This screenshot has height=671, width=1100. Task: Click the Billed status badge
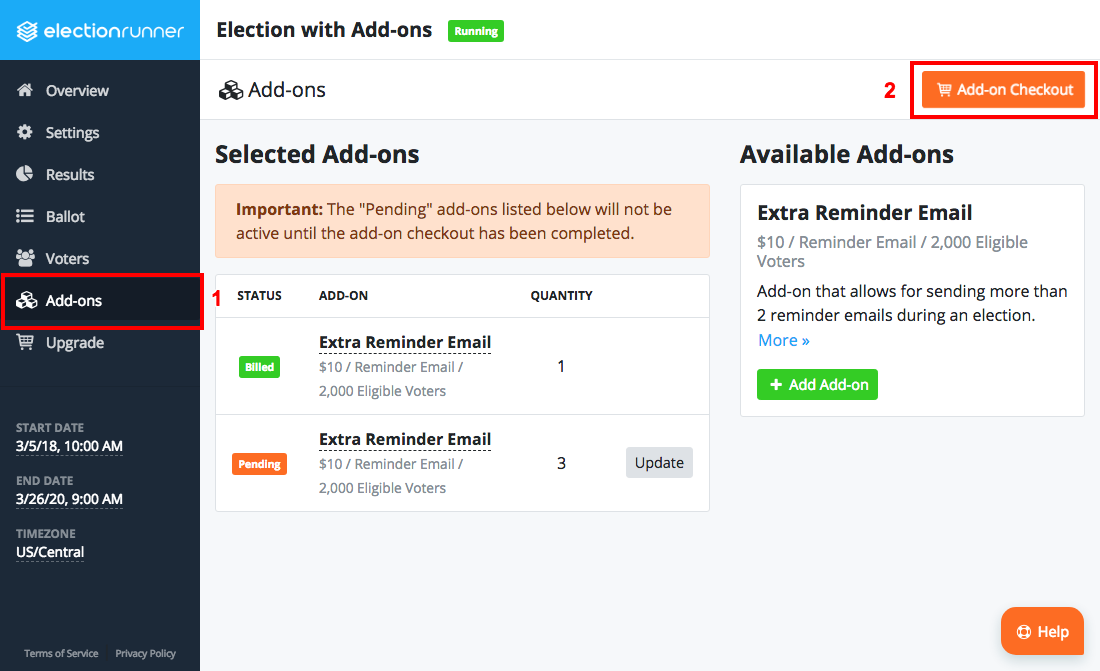coord(259,366)
